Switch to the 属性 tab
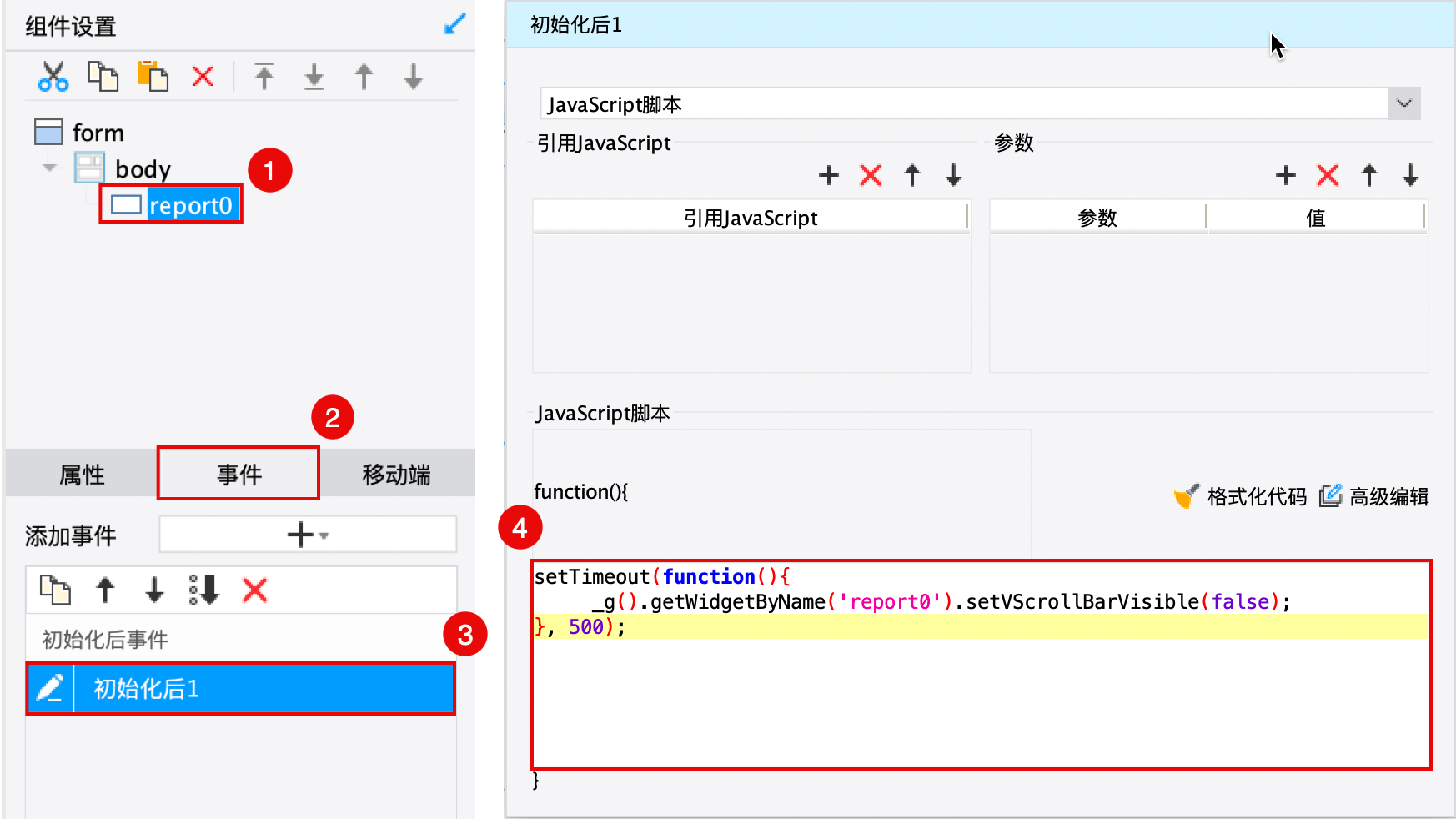The height and width of the screenshot is (819, 1456). [82, 475]
